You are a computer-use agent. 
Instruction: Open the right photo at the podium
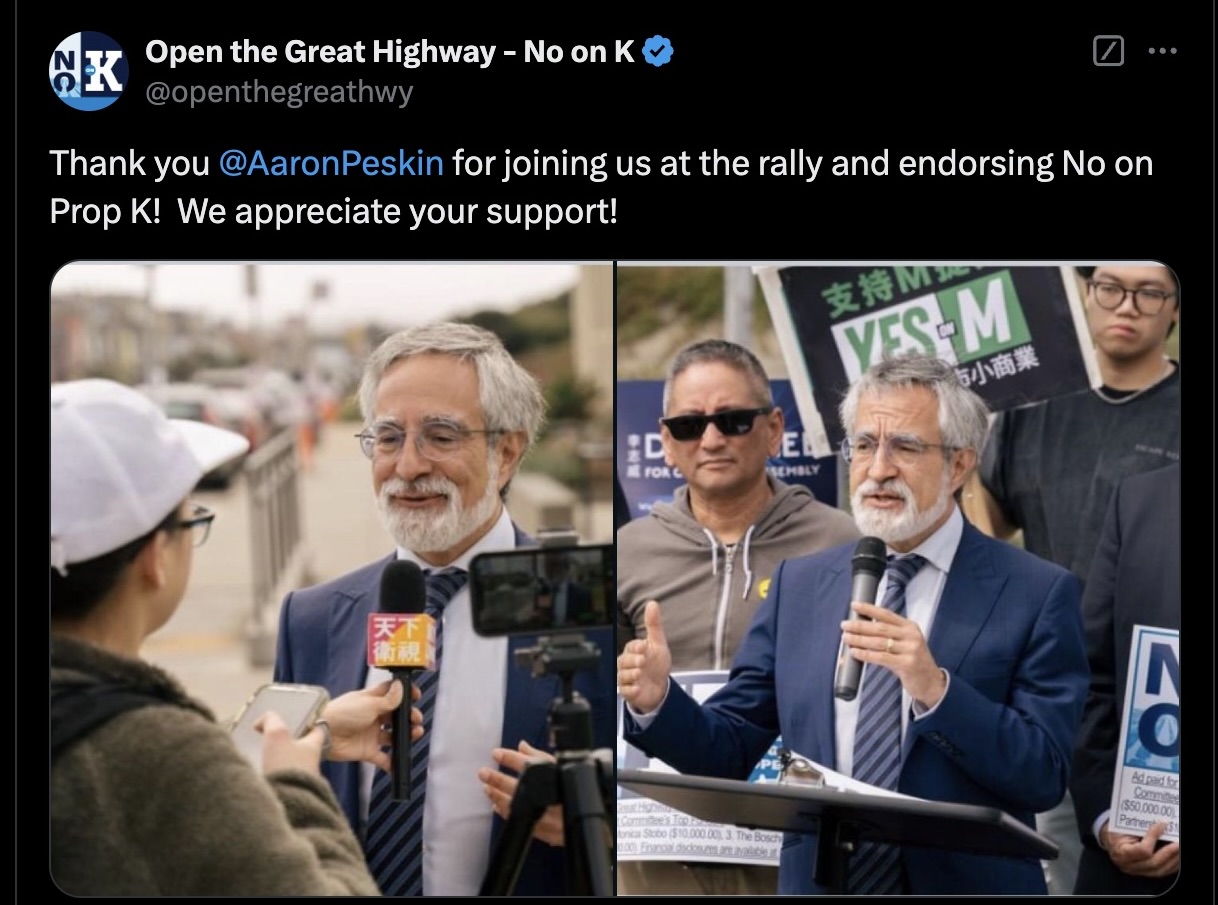898,579
